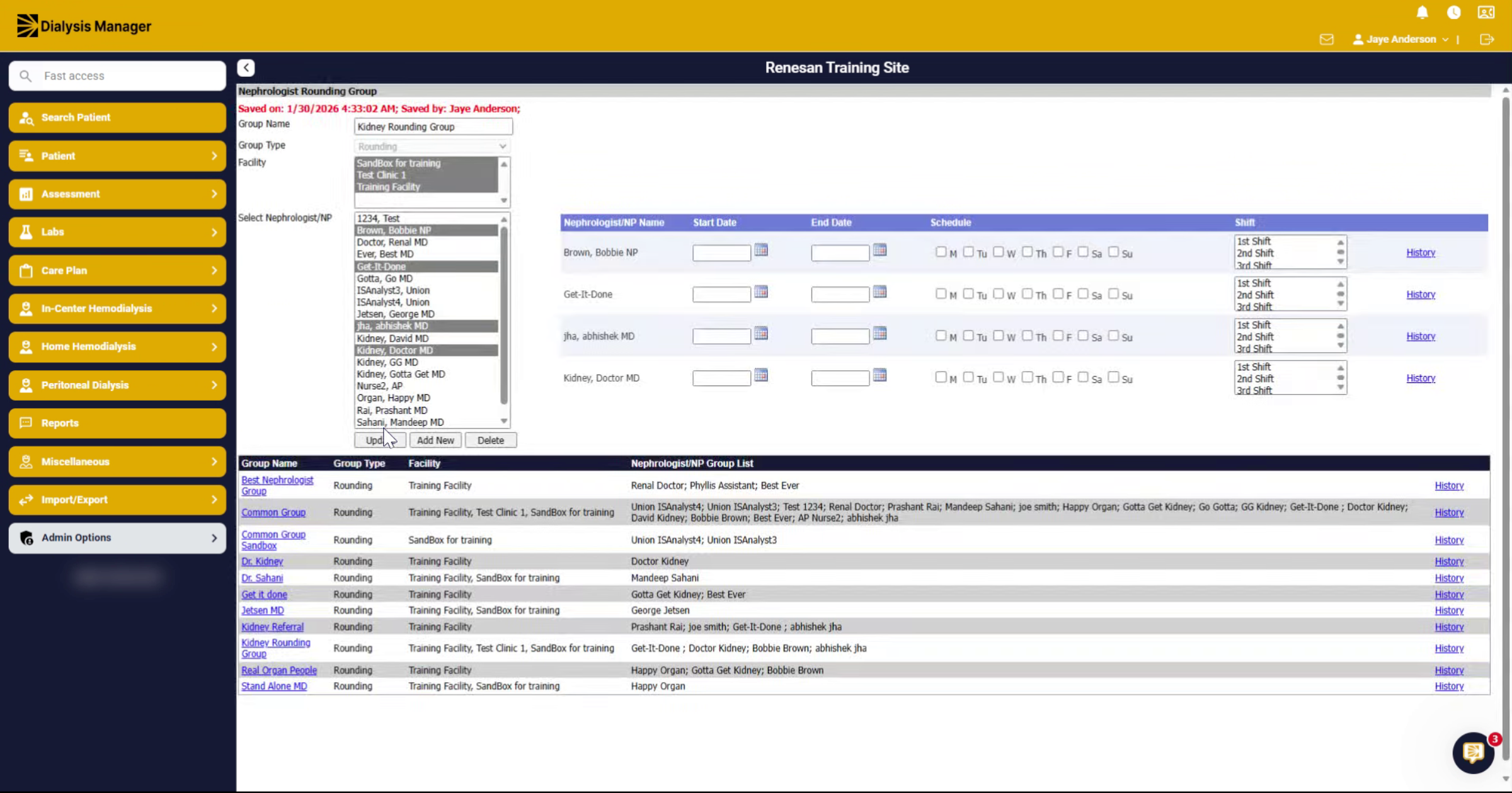The image size is (1512, 793).
Task: Open the Group Type dropdown
Action: (x=432, y=146)
